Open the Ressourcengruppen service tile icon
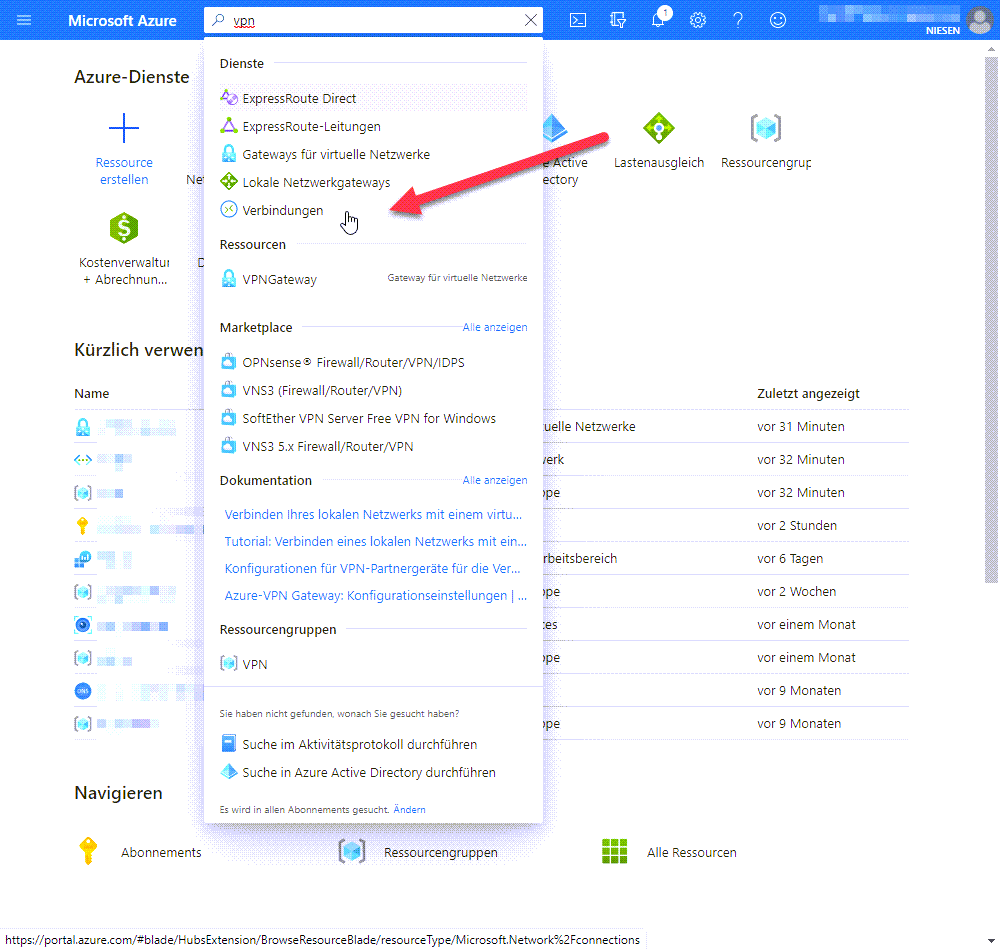Image resolution: width=1000 pixels, height=950 pixels. tap(765, 128)
